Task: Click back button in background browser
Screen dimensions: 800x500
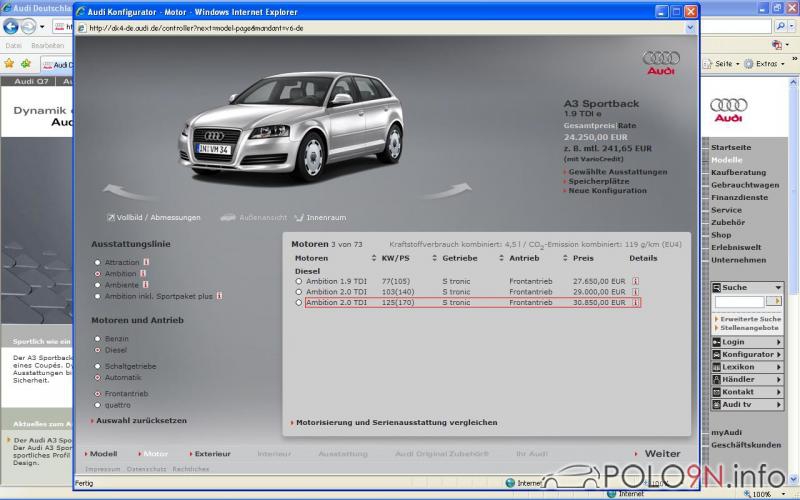Action: [x=11, y=26]
